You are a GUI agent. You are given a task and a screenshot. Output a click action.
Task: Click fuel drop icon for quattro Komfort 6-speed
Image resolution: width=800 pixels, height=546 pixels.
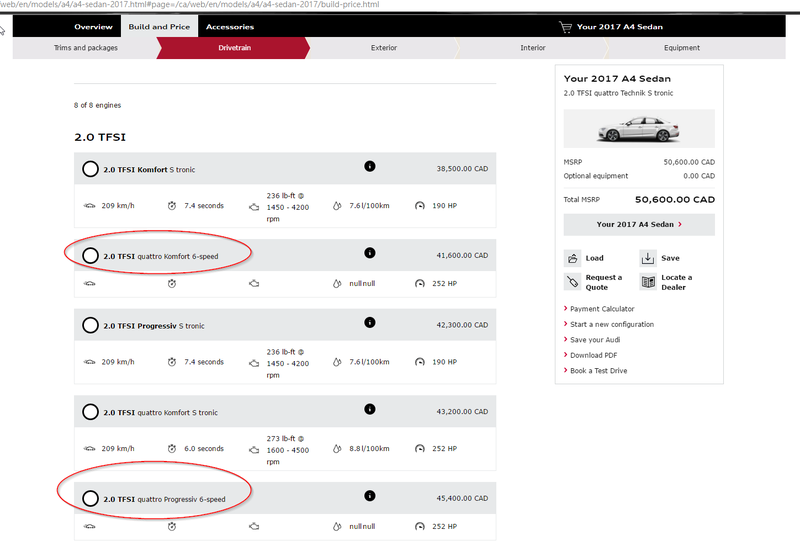tap(337, 283)
